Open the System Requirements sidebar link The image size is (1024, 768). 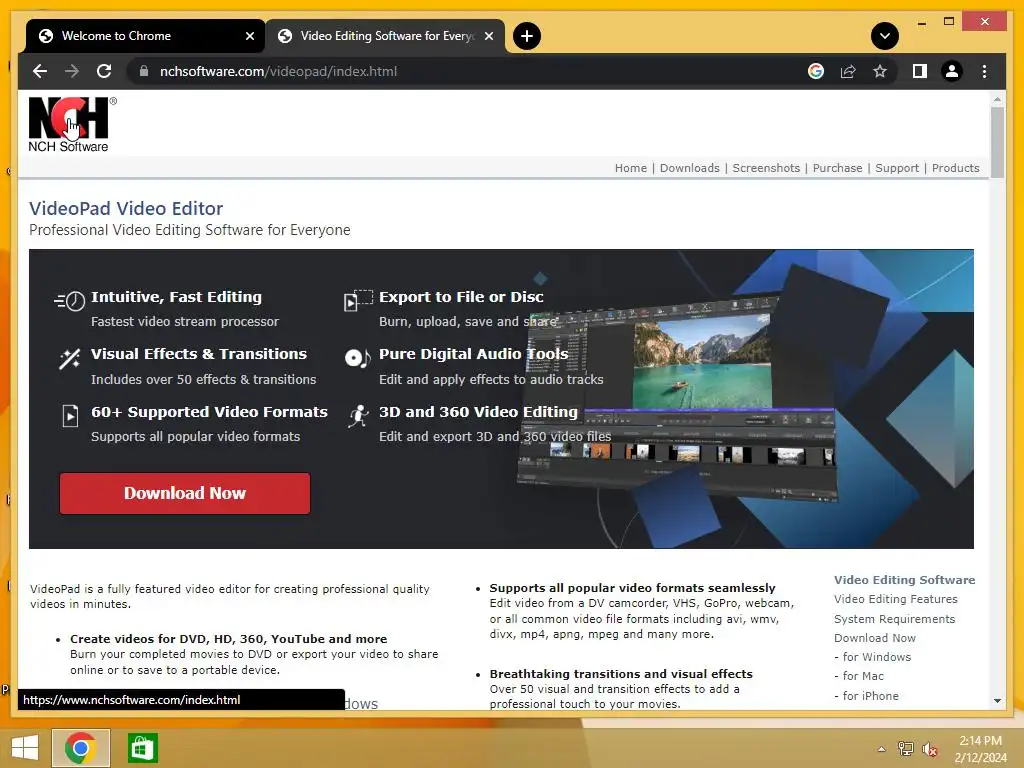pos(894,618)
